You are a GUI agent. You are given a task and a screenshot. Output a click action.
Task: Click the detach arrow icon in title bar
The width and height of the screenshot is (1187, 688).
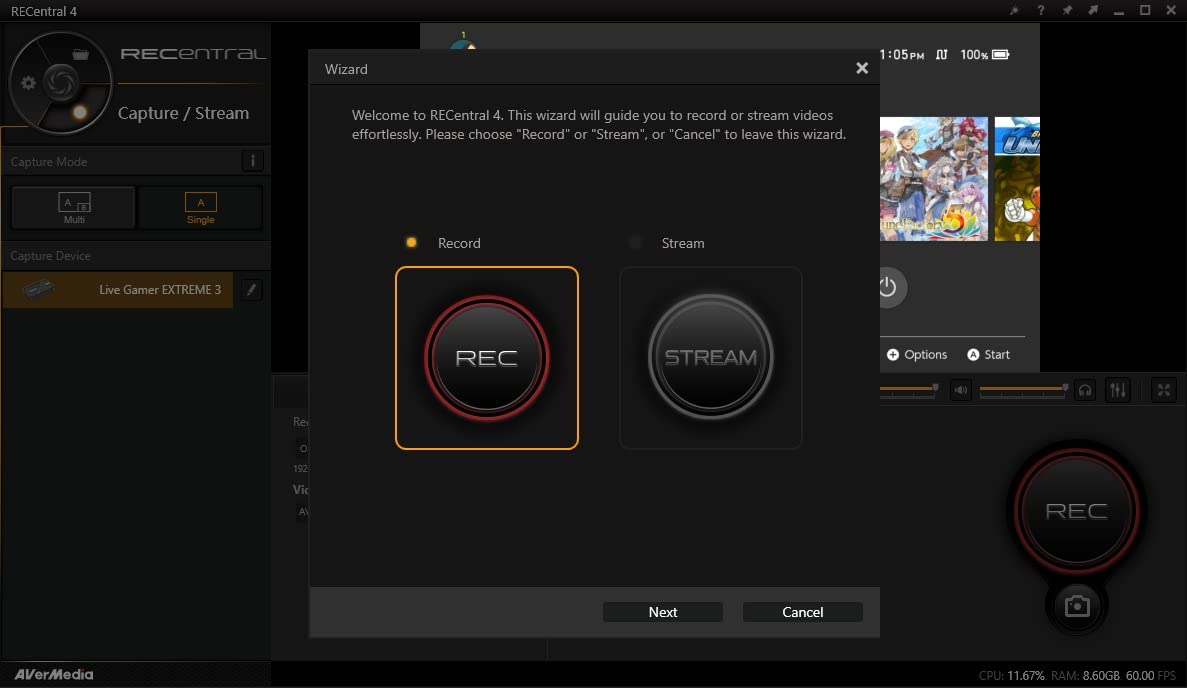[1092, 11]
